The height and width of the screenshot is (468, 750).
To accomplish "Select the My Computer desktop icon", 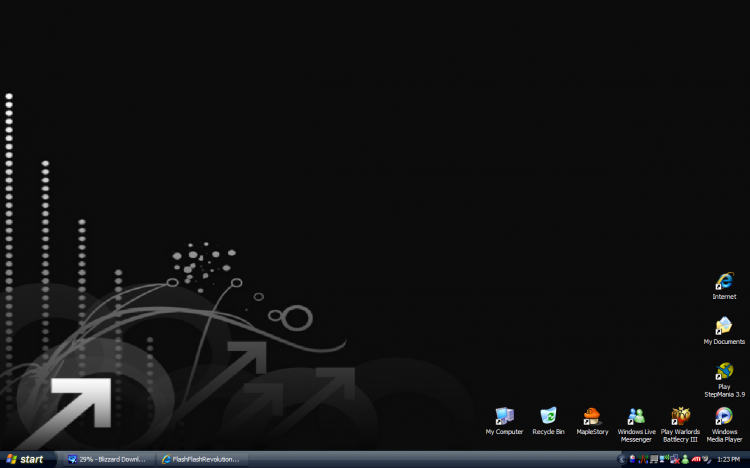I will [504, 418].
